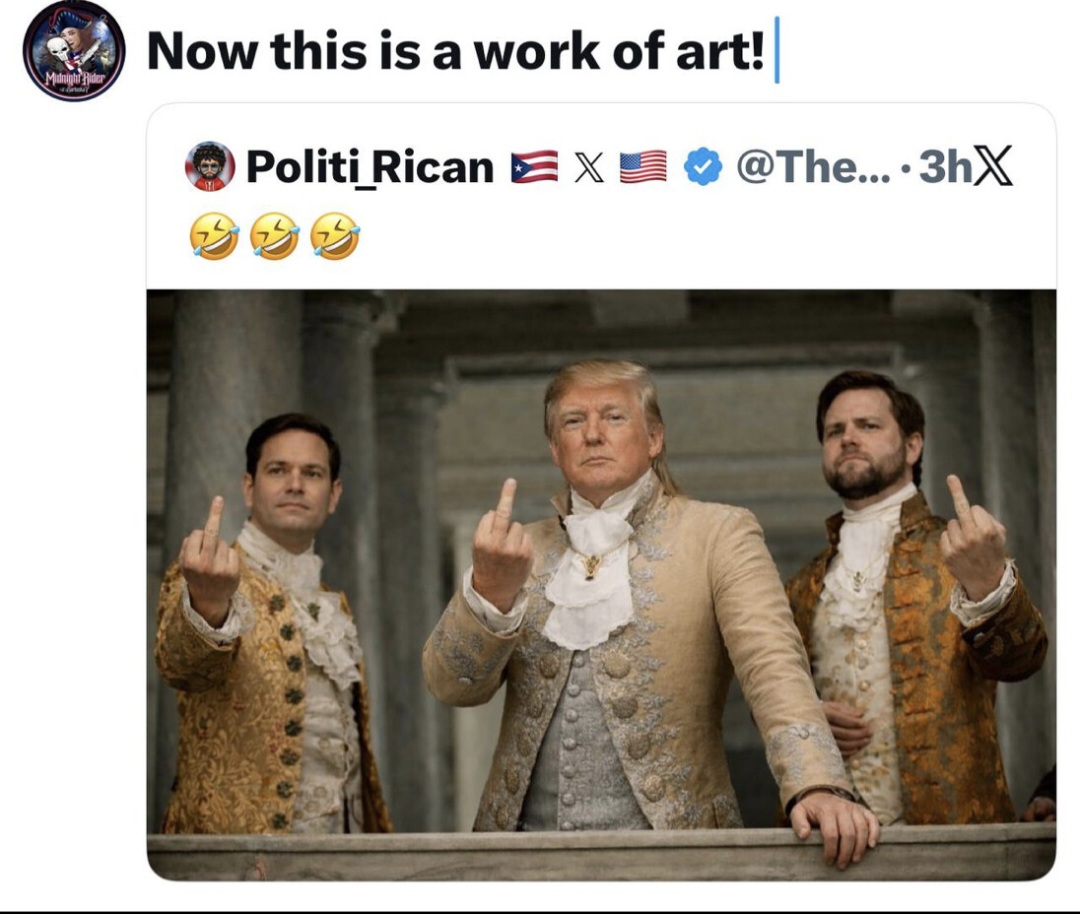Click the large X logo beside the timestamp

point(992,167)
